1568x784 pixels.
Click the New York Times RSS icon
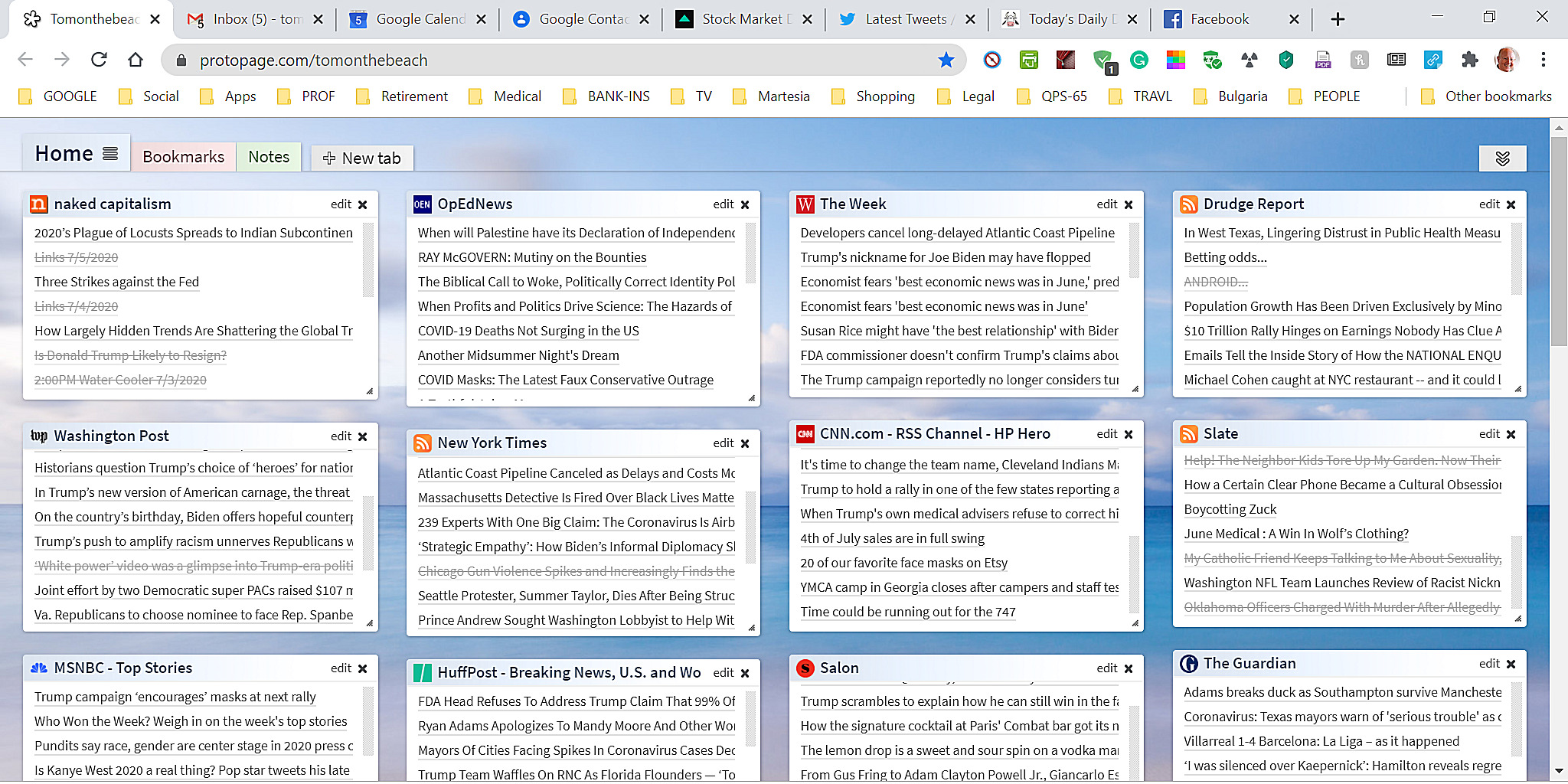(423, 443)
